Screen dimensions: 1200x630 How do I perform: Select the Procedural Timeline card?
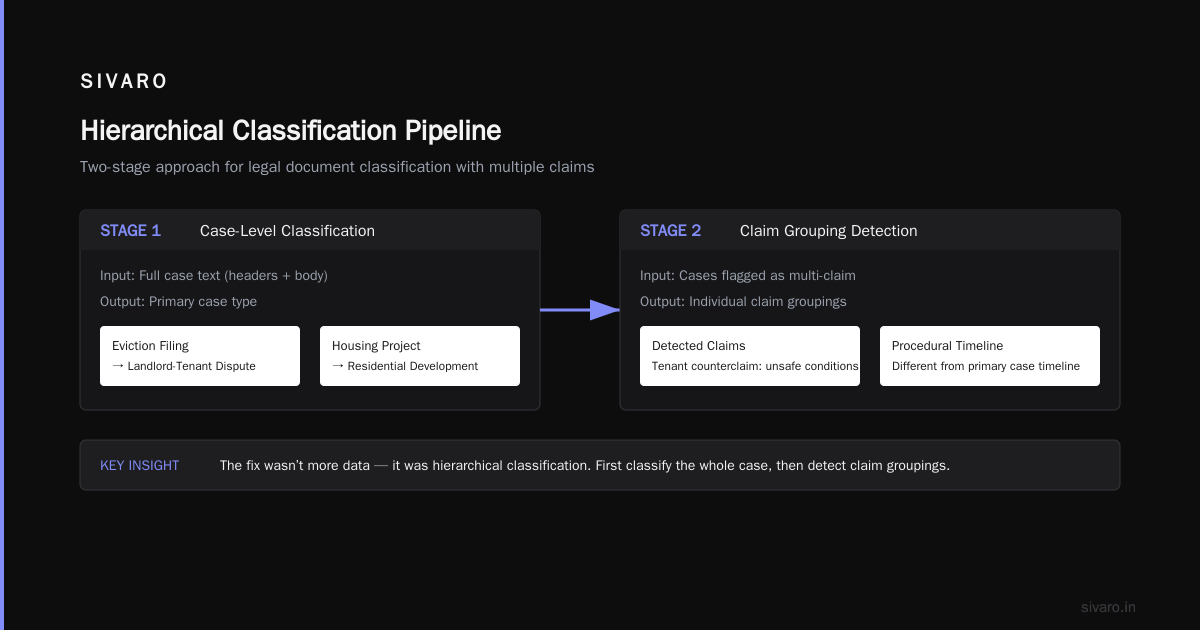990,356
